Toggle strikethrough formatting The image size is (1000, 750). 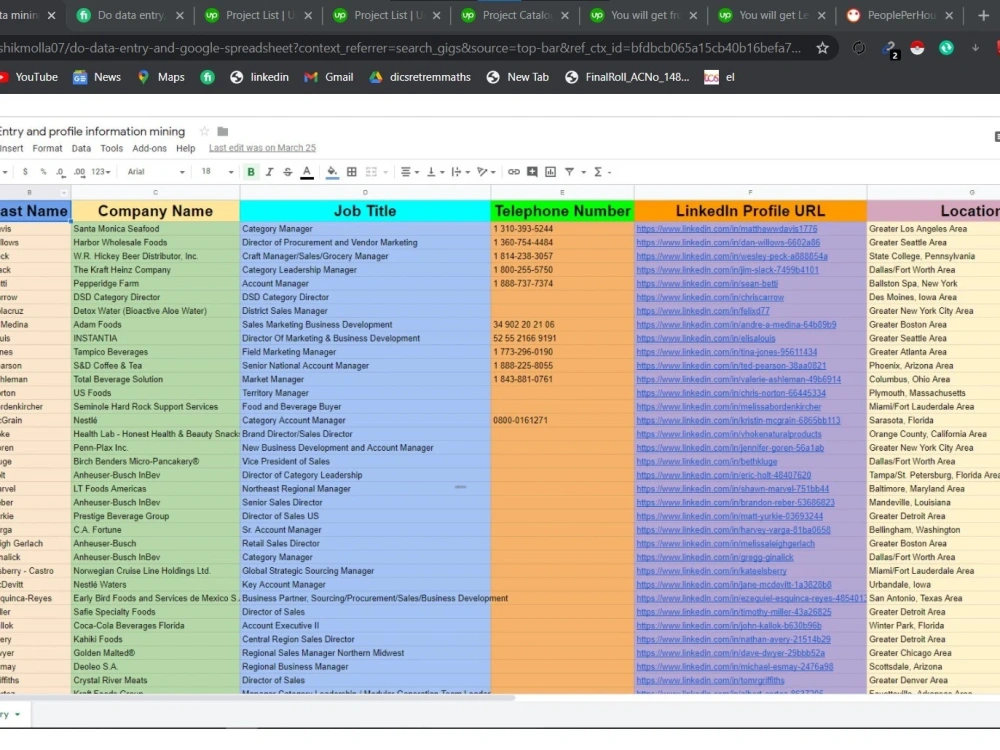[x=288, y=172]
